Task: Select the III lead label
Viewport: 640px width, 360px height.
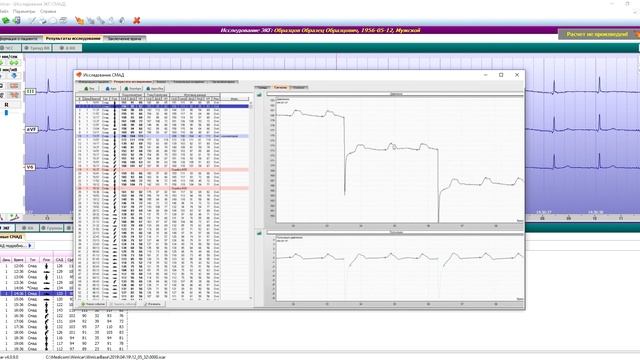Action: point(31,91)
